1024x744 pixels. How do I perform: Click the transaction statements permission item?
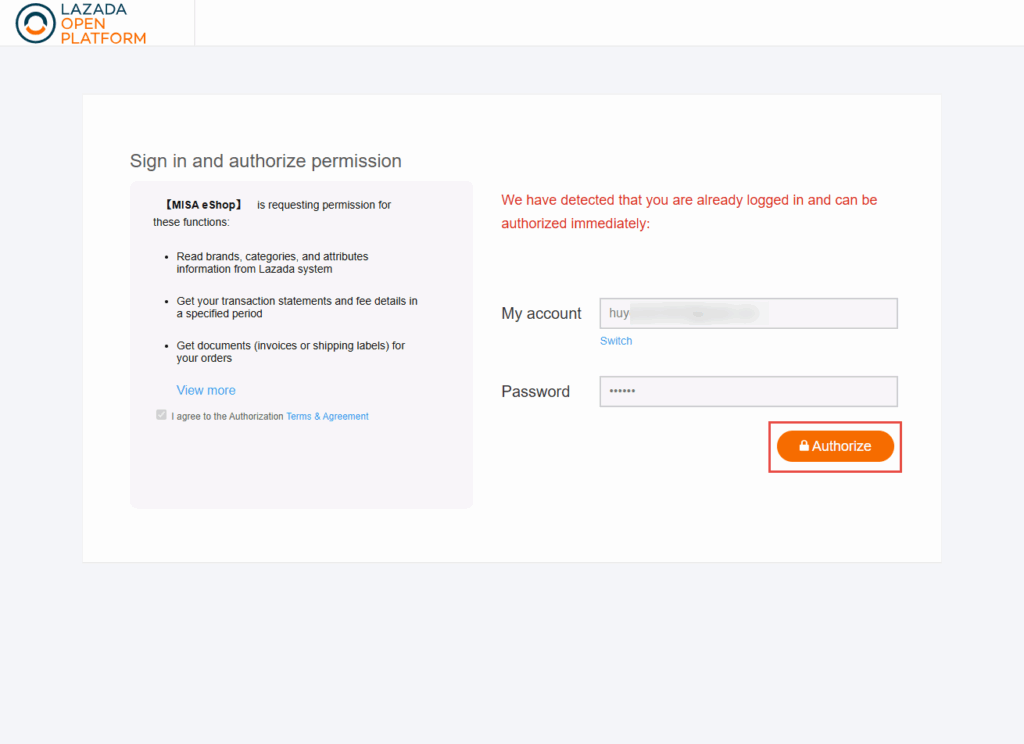(x=297, y=307)
